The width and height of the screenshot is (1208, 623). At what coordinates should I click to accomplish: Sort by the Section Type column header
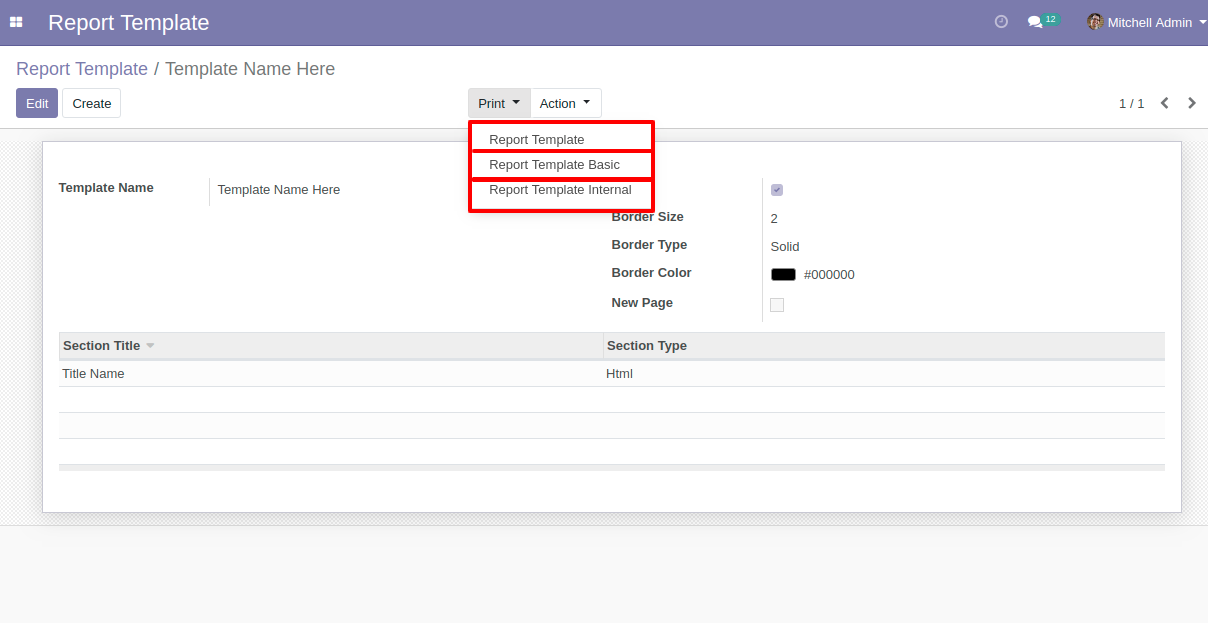click(x=884, y=346)
